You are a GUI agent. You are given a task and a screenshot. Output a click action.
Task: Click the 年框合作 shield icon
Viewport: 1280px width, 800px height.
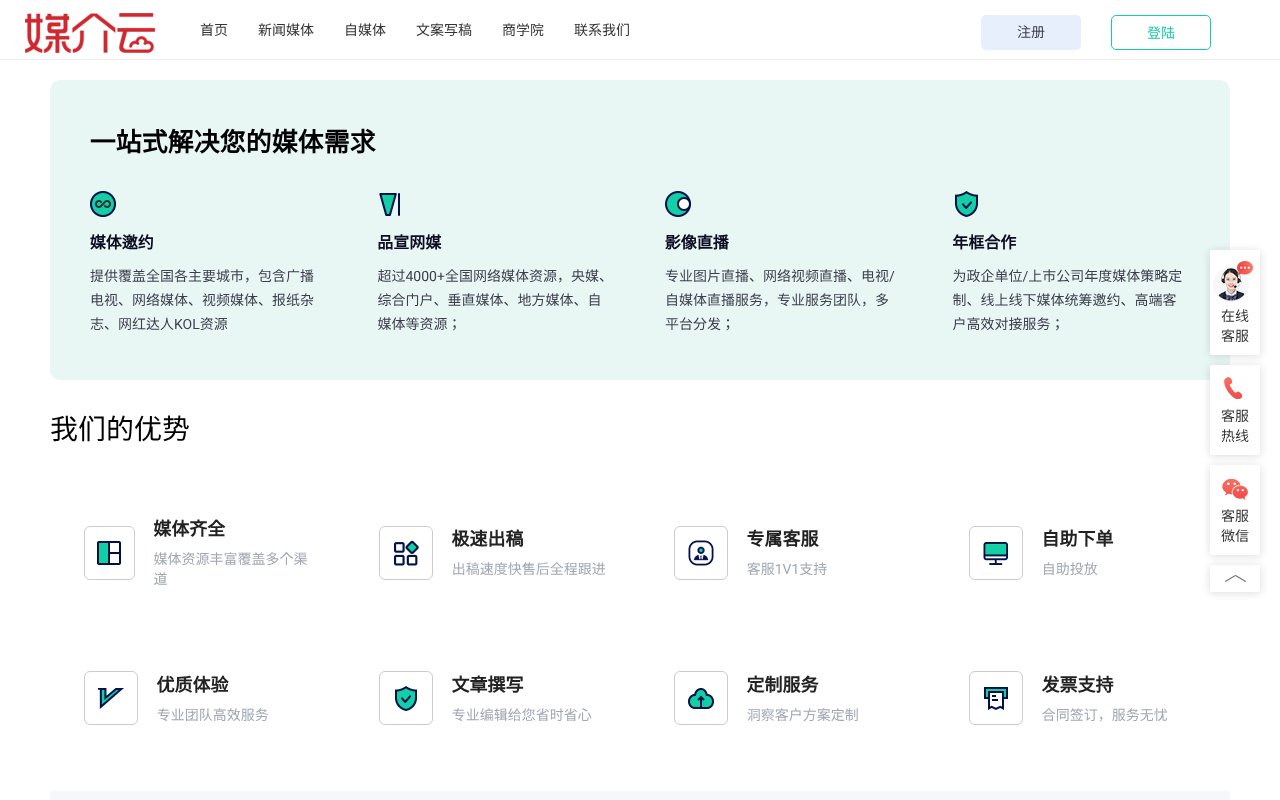pyautogui.click(x=966, y=204)
